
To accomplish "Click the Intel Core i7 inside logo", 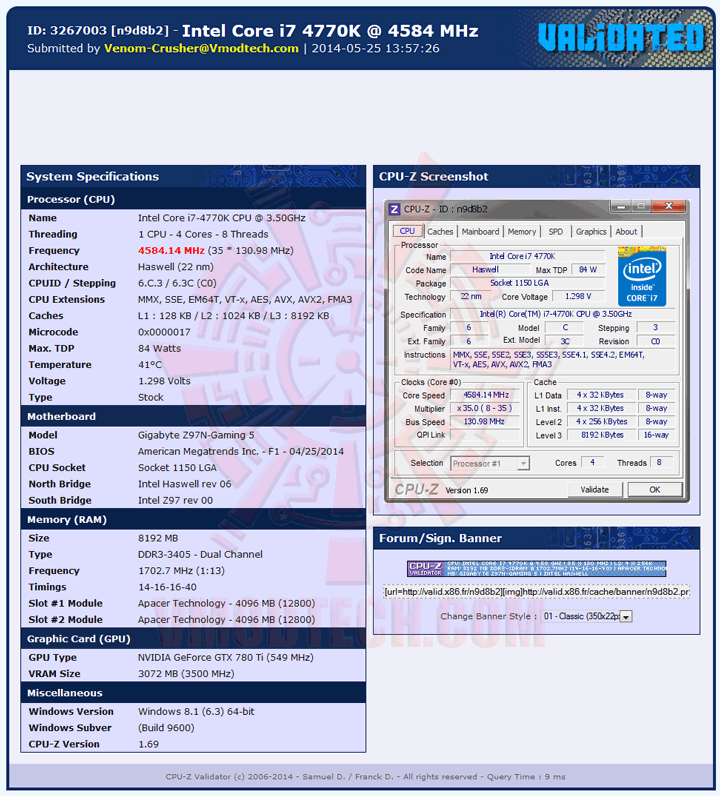I will click(642, 277).
